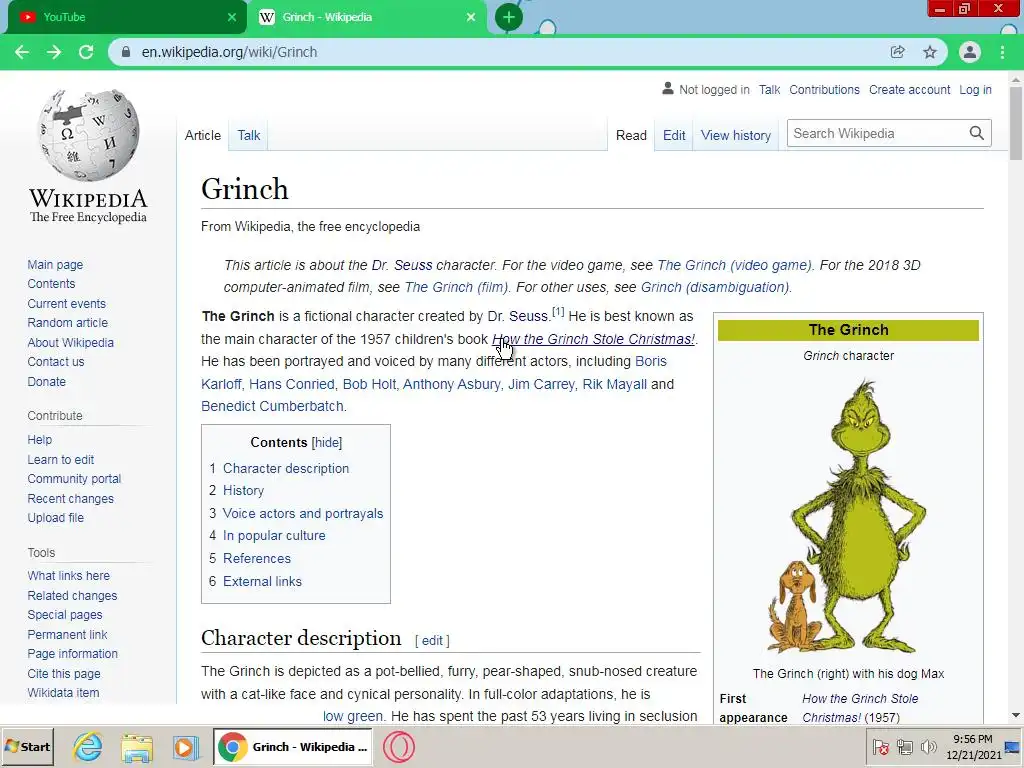Click the taskbar clock showing 9:56 PM
Image resolution: width=1024 pixels, height=768 pixels.
click(973, 746)
